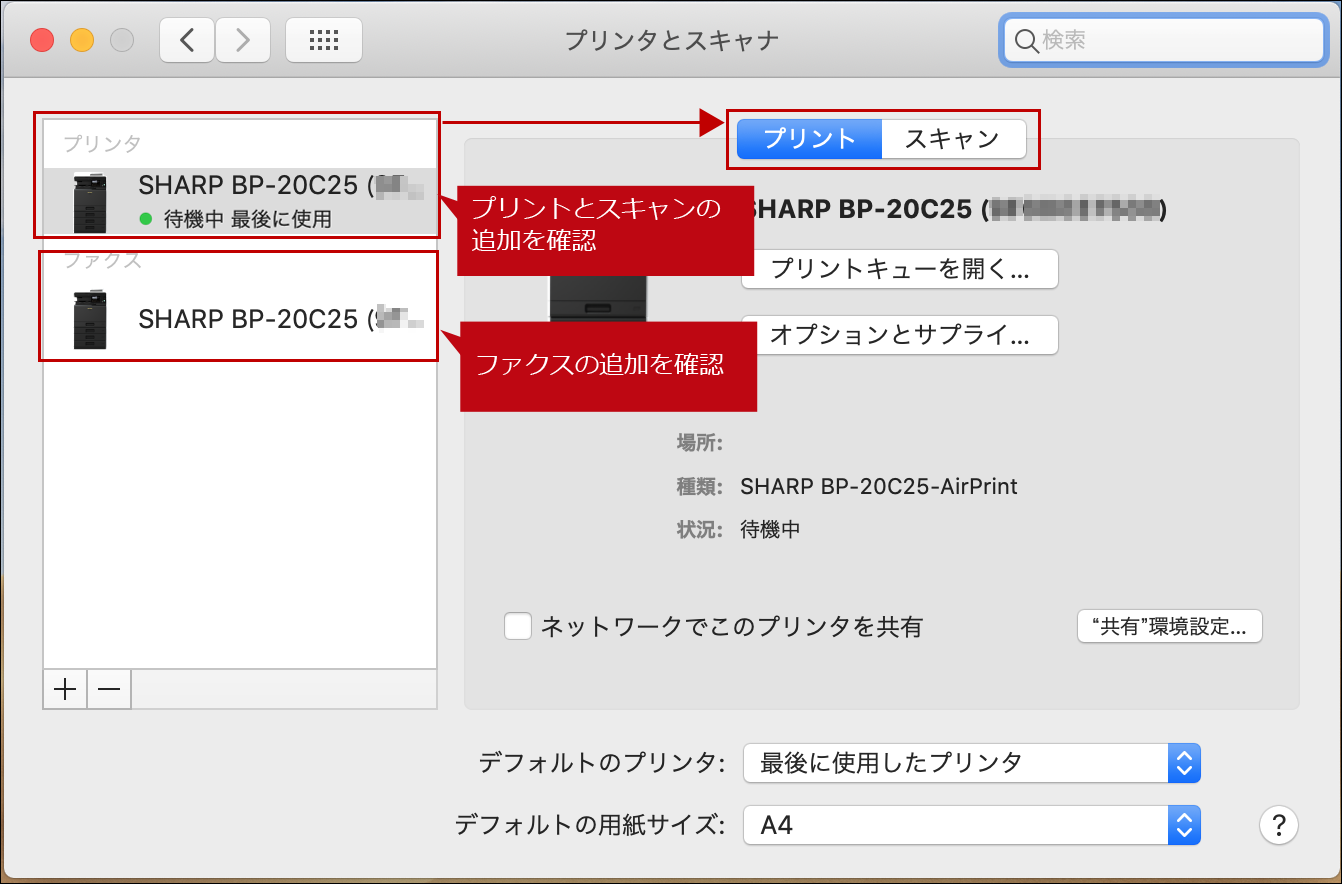
Task: Select 待機中 最後に使用 printer row text
Action: (x=248, y=219)
